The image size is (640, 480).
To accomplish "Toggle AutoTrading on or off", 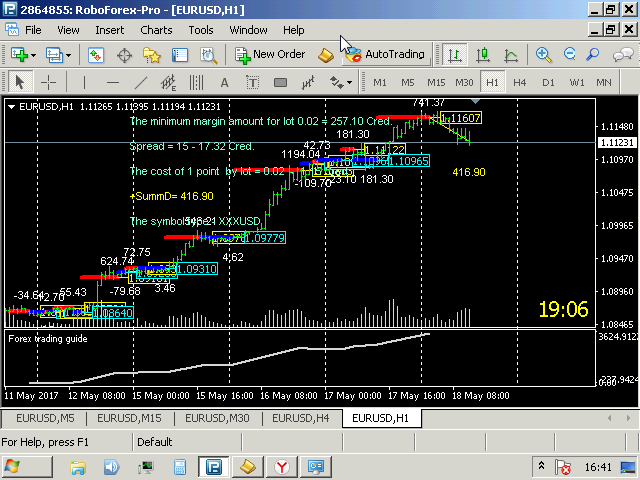I will point(385,54).
